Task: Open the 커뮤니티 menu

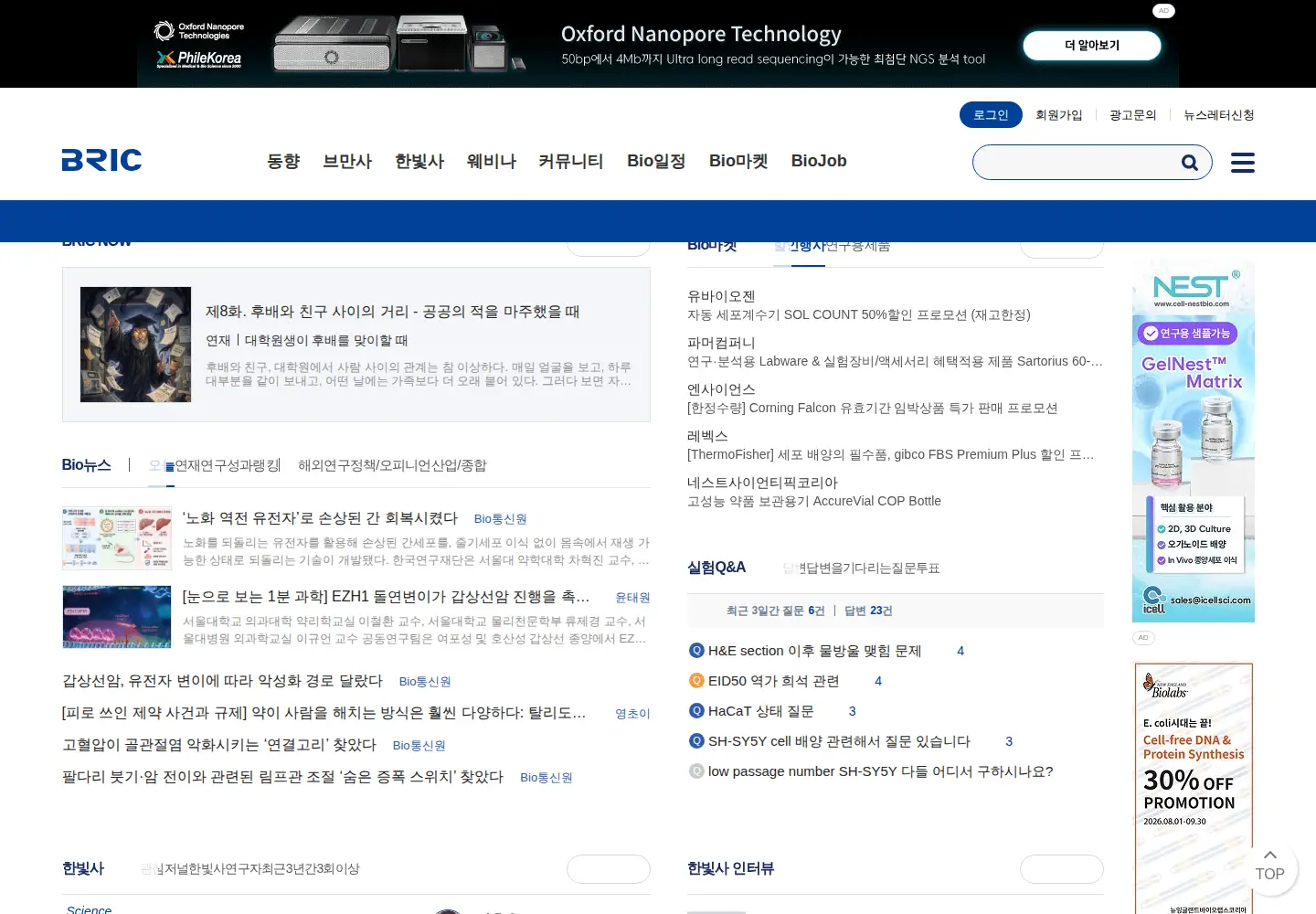Action: coord(571,161)
